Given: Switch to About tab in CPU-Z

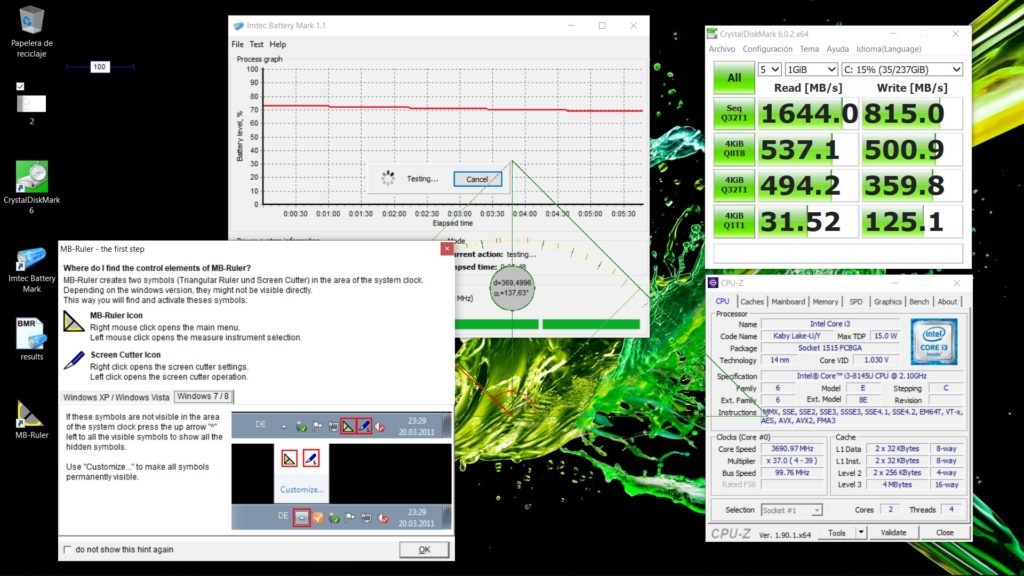Looking at the screenshot, I should (x=948, y=302).
